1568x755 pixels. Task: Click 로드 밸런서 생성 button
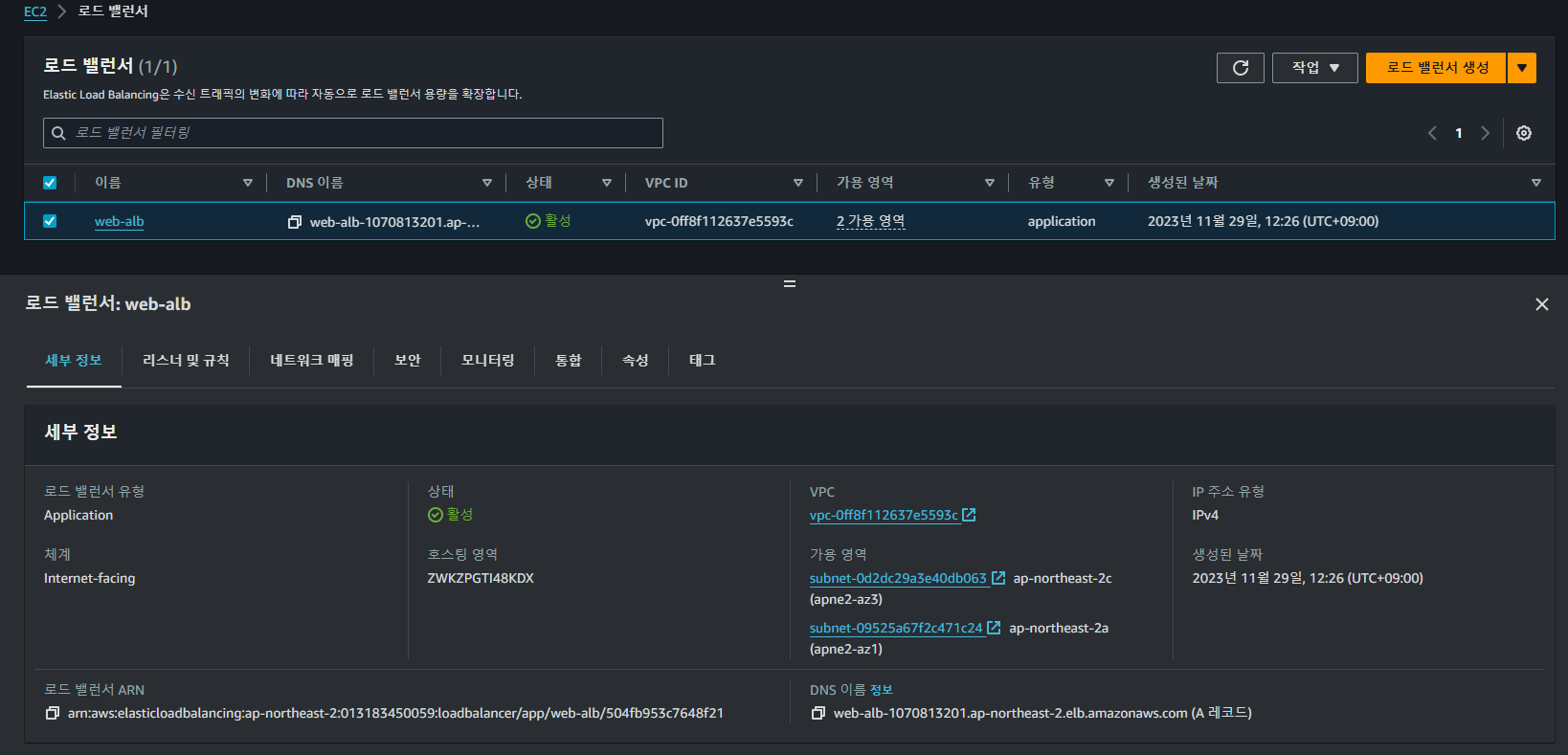pyautogui.click(x=1436, y=68)
